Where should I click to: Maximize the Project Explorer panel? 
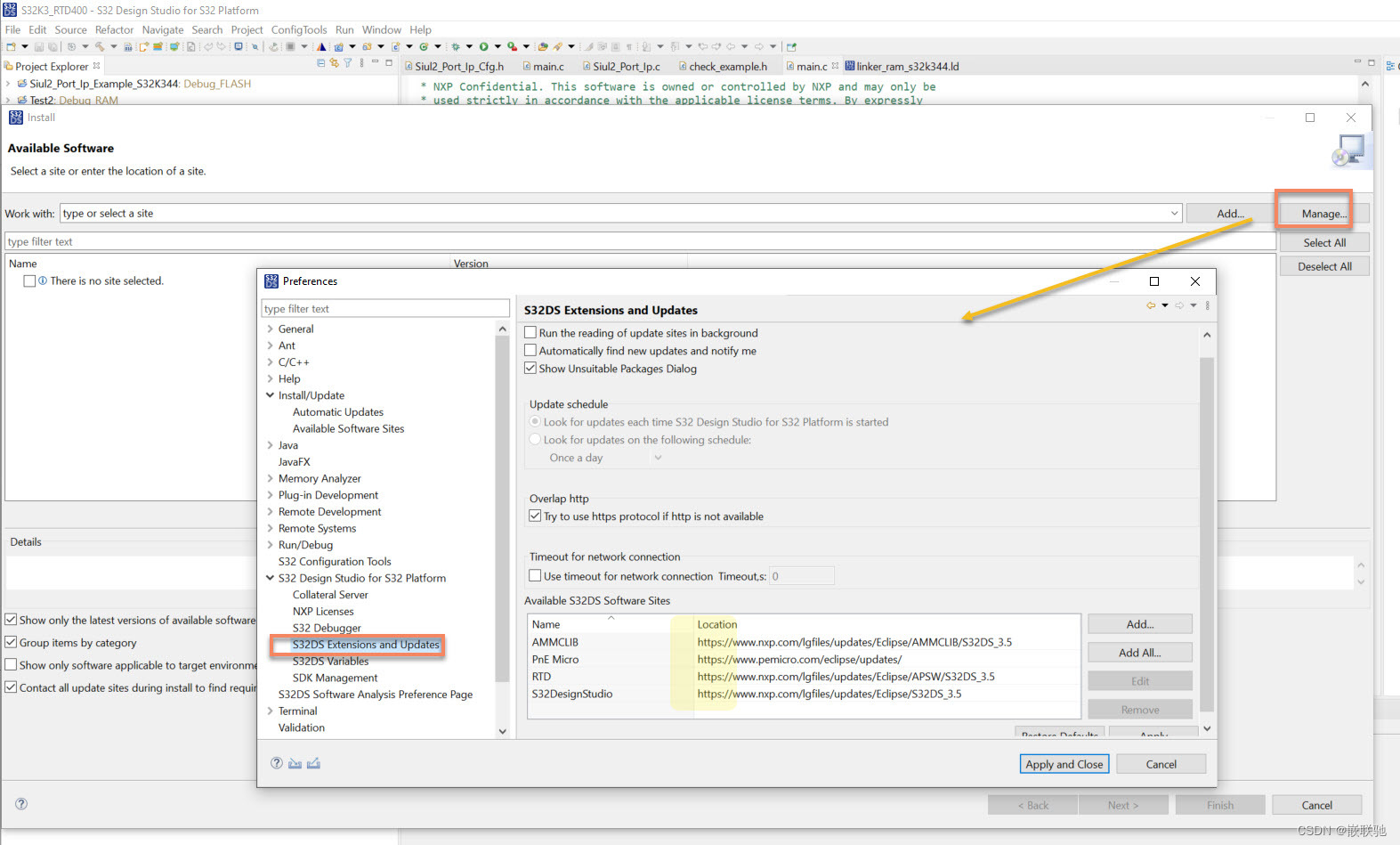point(389,62)
